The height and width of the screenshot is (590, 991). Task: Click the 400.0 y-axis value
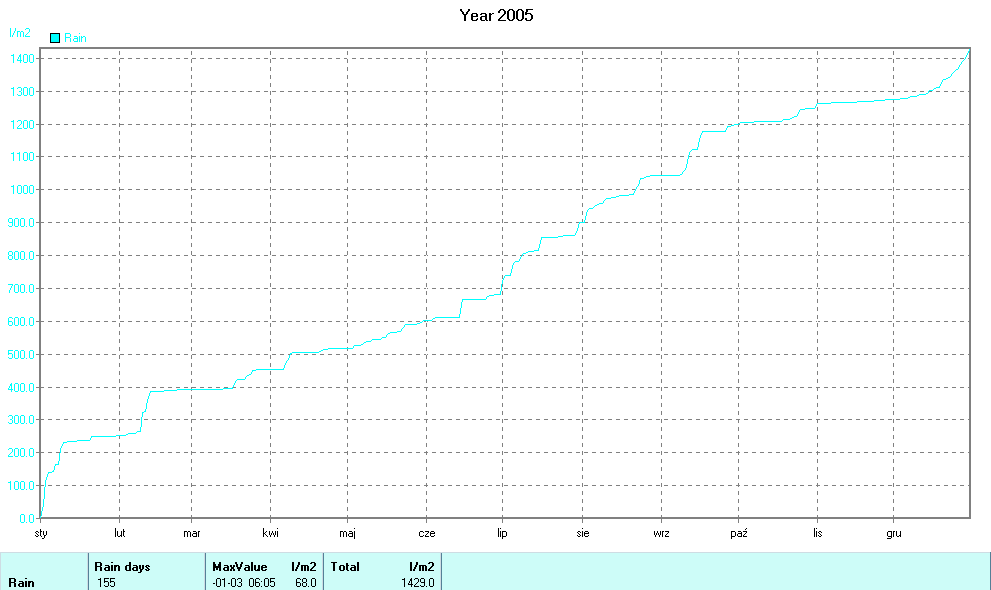click(21, 387)
